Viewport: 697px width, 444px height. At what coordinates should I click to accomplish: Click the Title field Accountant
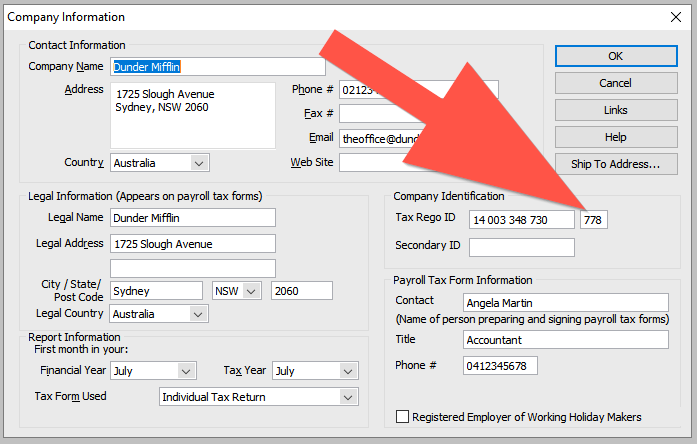566,340
